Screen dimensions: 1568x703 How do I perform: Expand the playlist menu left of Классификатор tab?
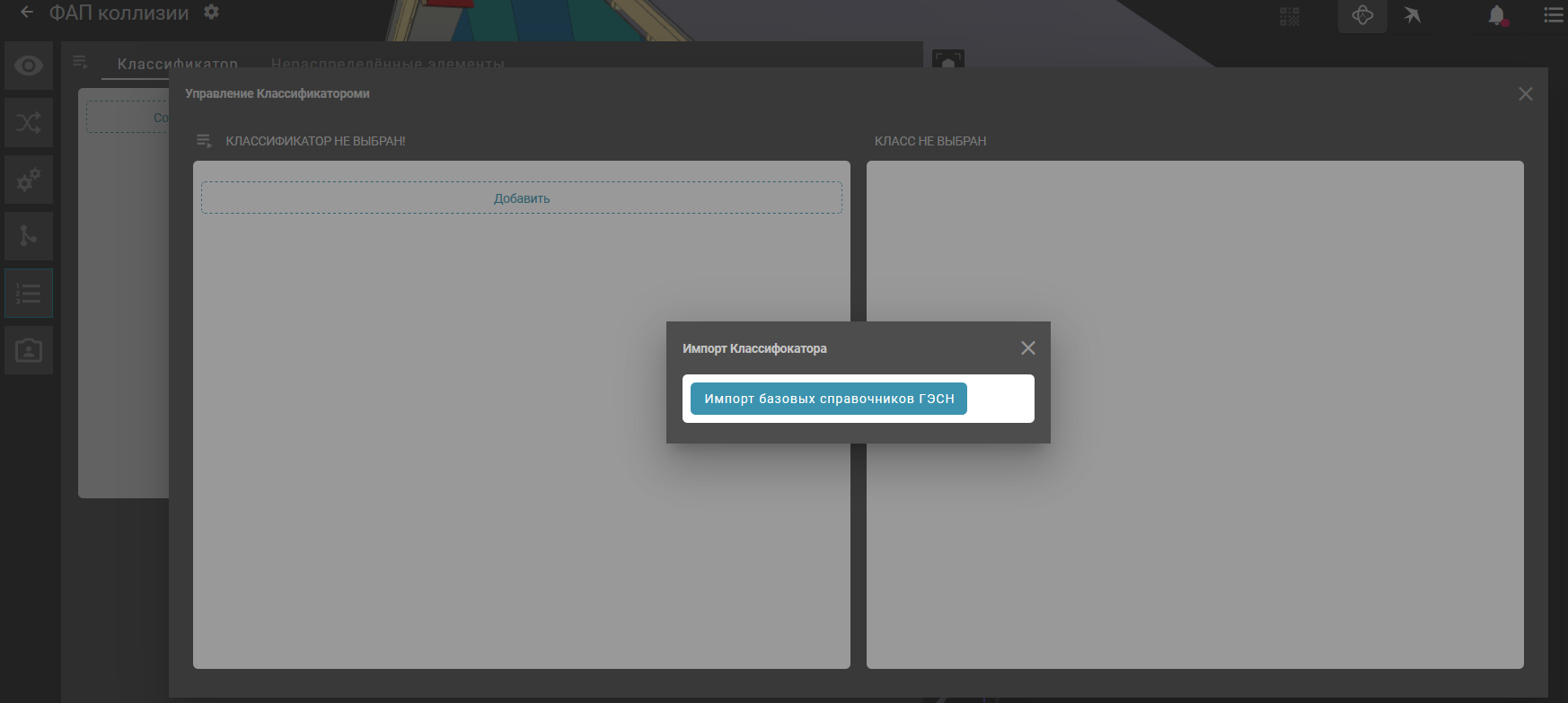pos(80,62)
